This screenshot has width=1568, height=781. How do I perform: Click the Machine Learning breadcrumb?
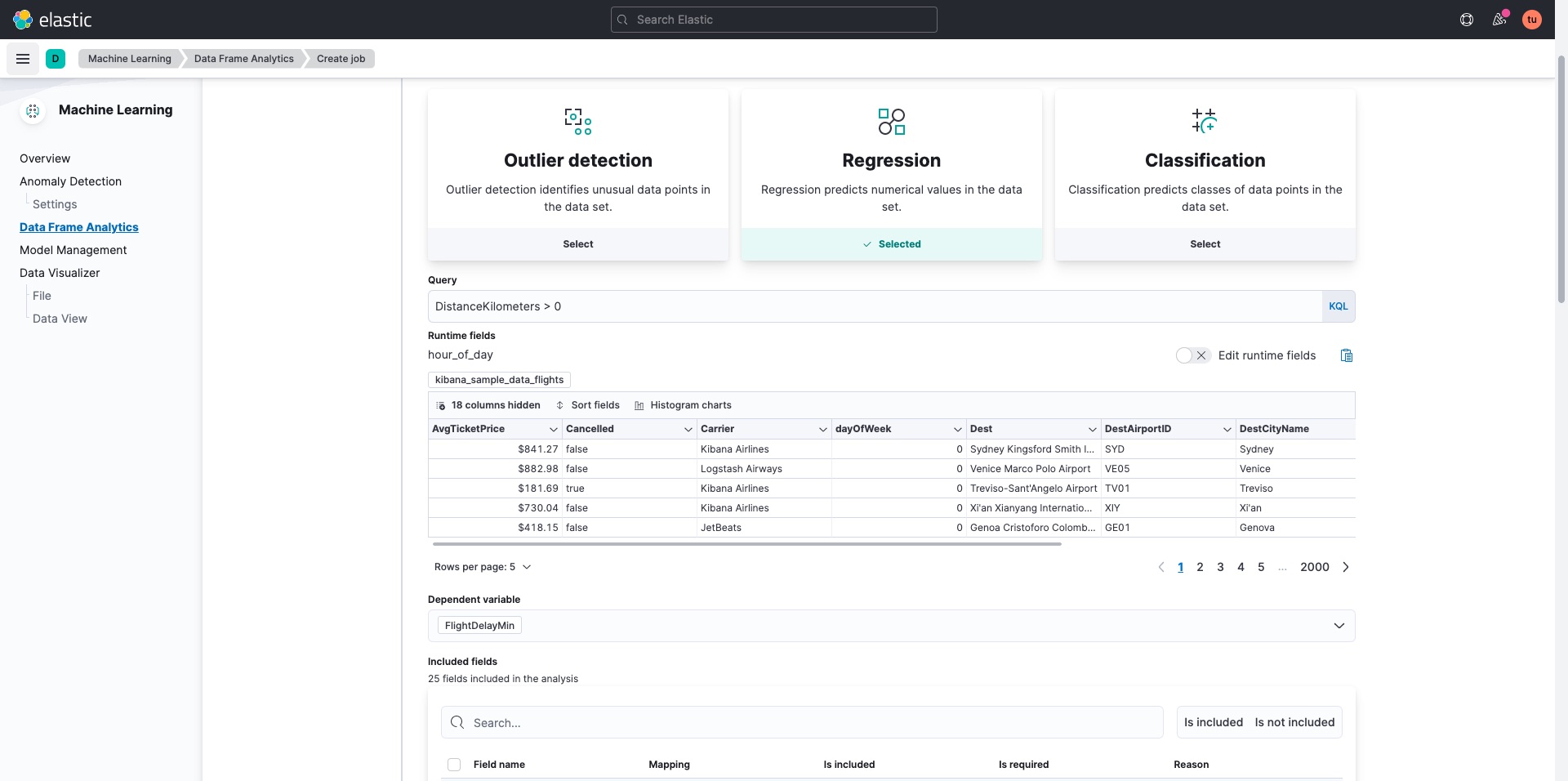tap(128, 58)
